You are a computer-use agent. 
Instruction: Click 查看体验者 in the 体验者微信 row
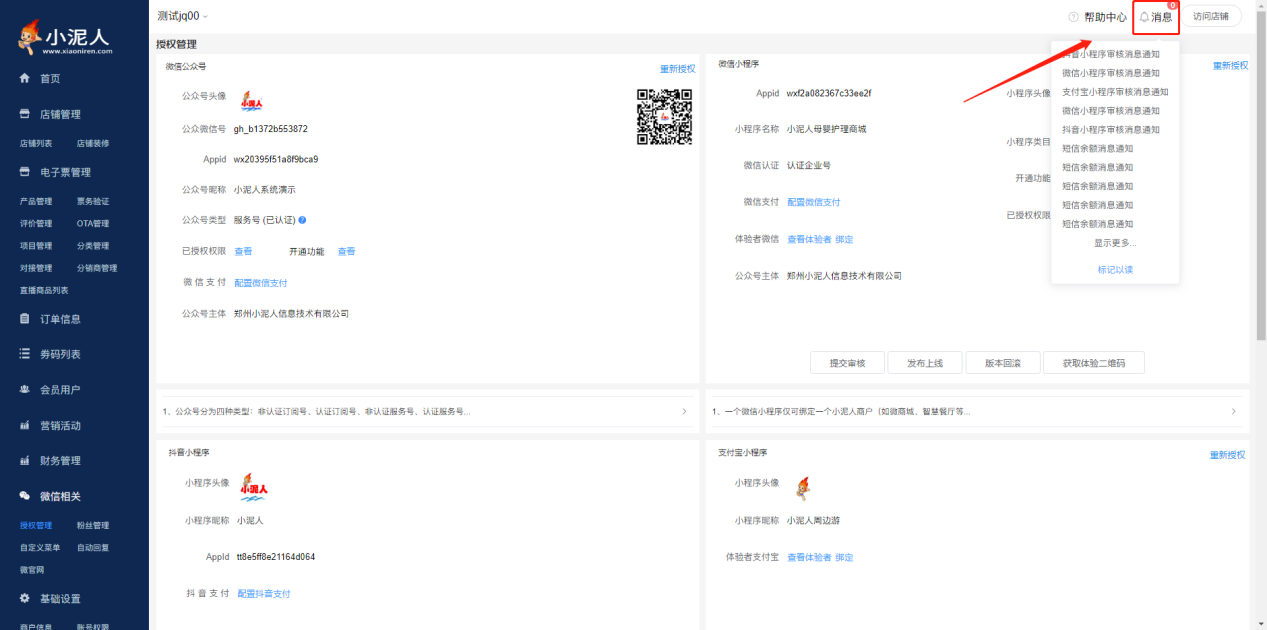809,239
